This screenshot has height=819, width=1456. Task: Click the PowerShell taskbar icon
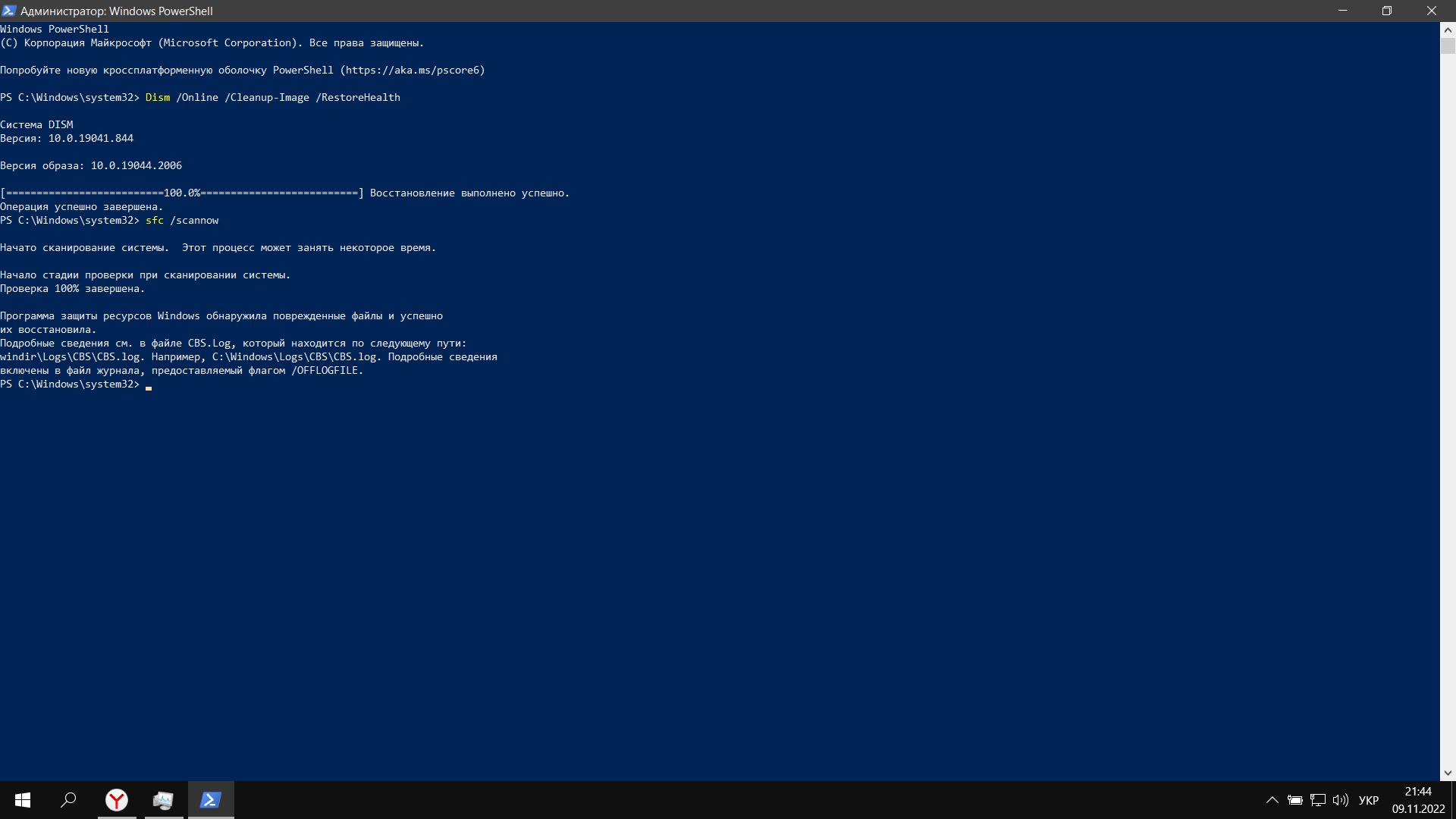click(211, 799)
